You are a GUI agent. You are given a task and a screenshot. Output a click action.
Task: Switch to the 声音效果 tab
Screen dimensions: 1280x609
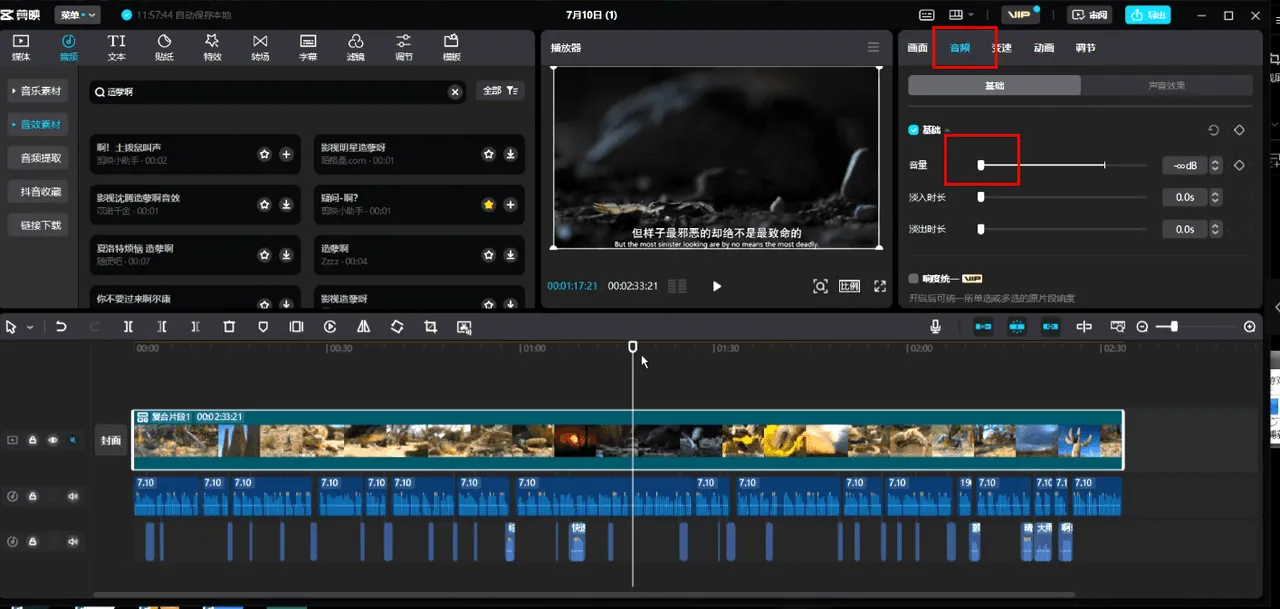click(1167, 86)
